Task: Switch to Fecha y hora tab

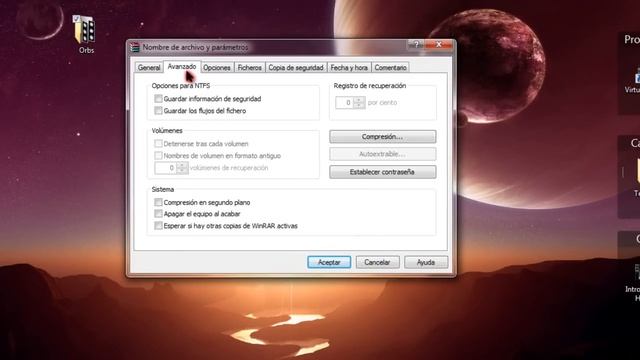Action: 349,68
